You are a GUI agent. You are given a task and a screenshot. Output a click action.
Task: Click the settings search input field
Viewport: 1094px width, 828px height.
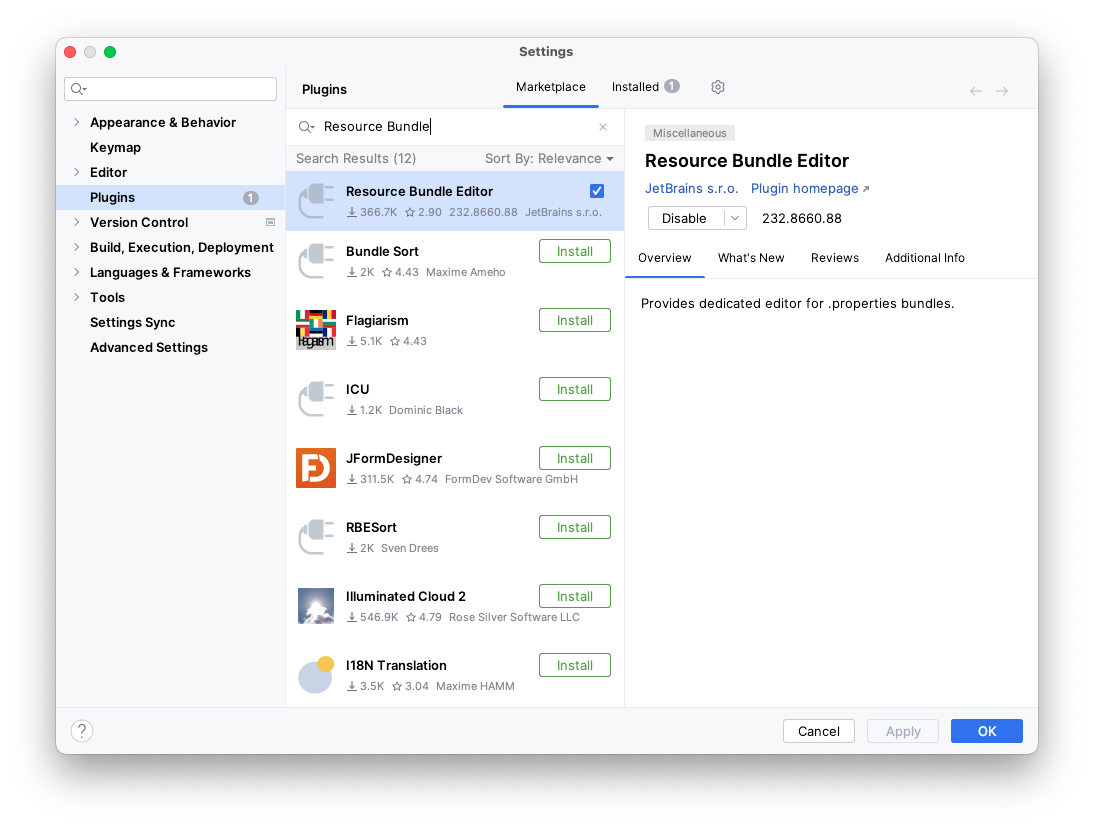(180, 89)
